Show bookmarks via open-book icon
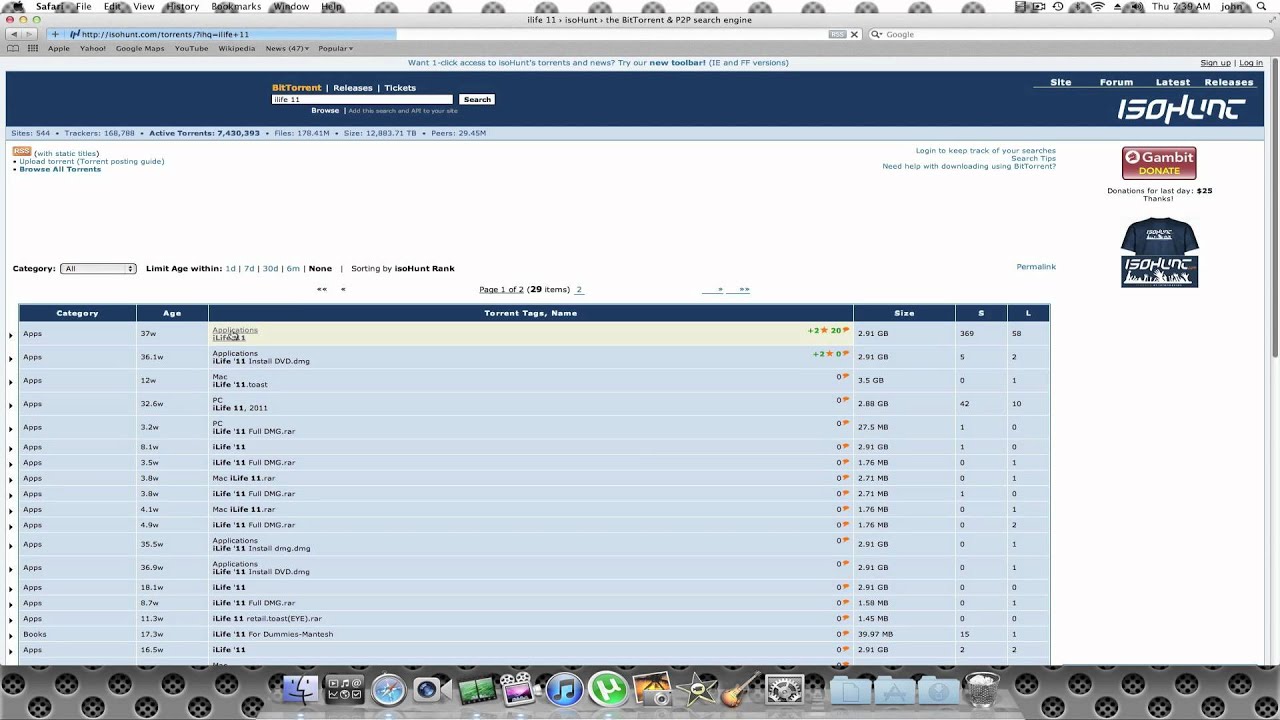Screen dimensions: 1280x720 [x=13, y=48]
